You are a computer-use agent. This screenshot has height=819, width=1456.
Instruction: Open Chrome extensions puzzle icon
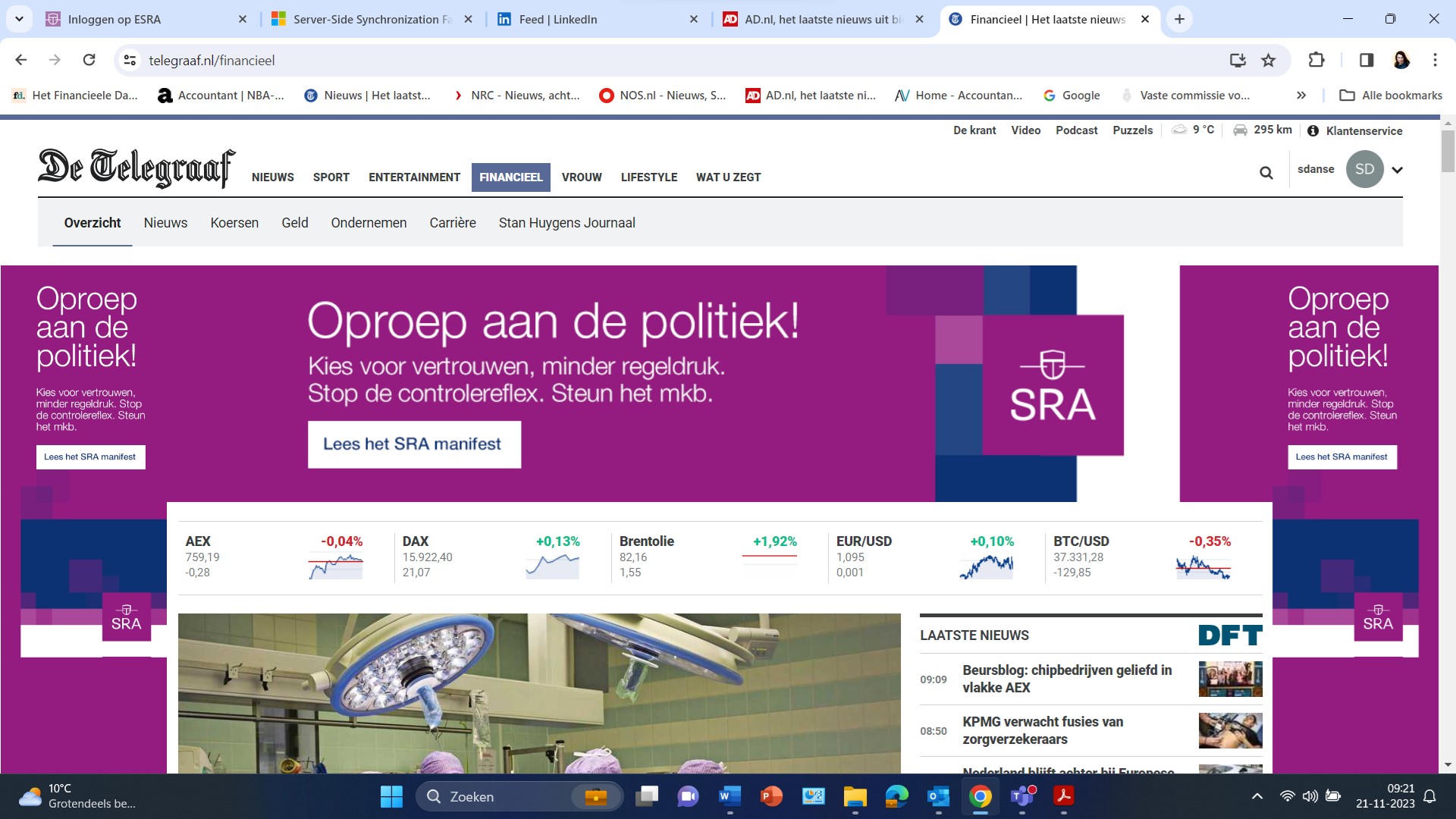tap(1316, 60)
